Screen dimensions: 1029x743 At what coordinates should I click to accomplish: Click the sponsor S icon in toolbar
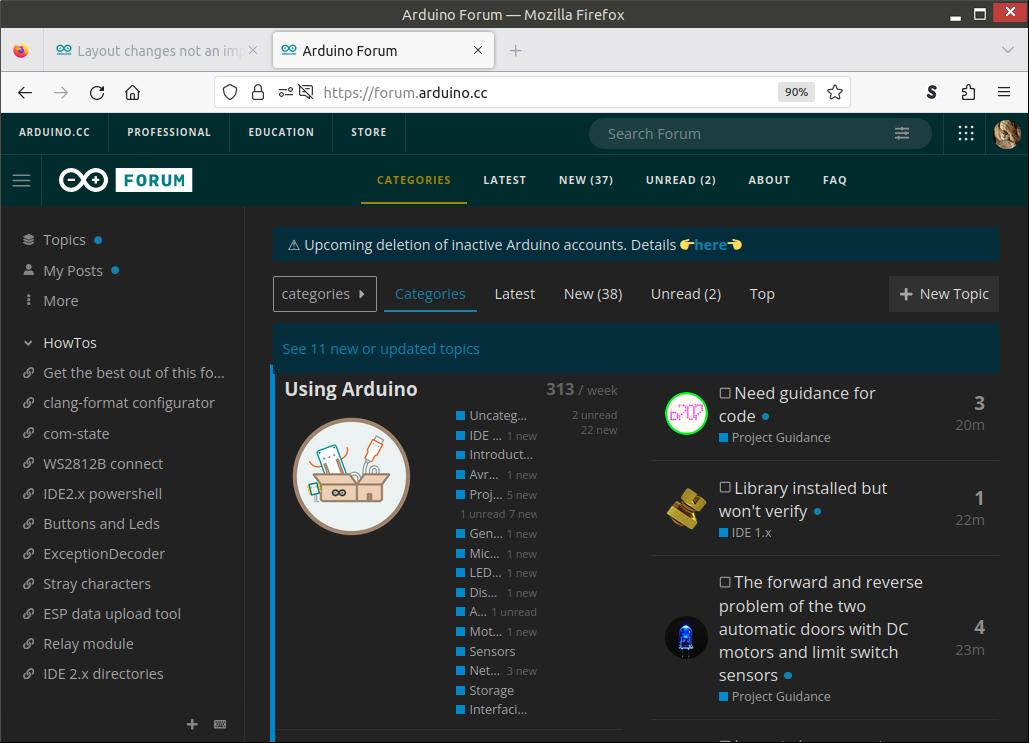point(931,92)
